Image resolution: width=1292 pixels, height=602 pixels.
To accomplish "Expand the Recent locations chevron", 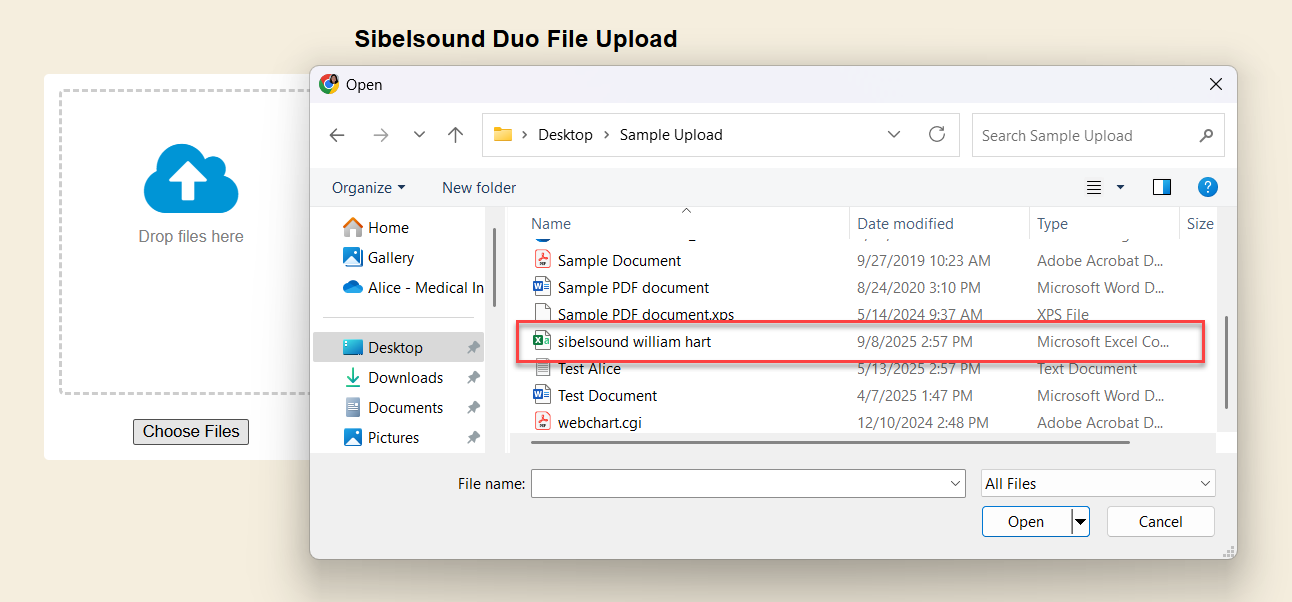I will [x=419, y=135].
